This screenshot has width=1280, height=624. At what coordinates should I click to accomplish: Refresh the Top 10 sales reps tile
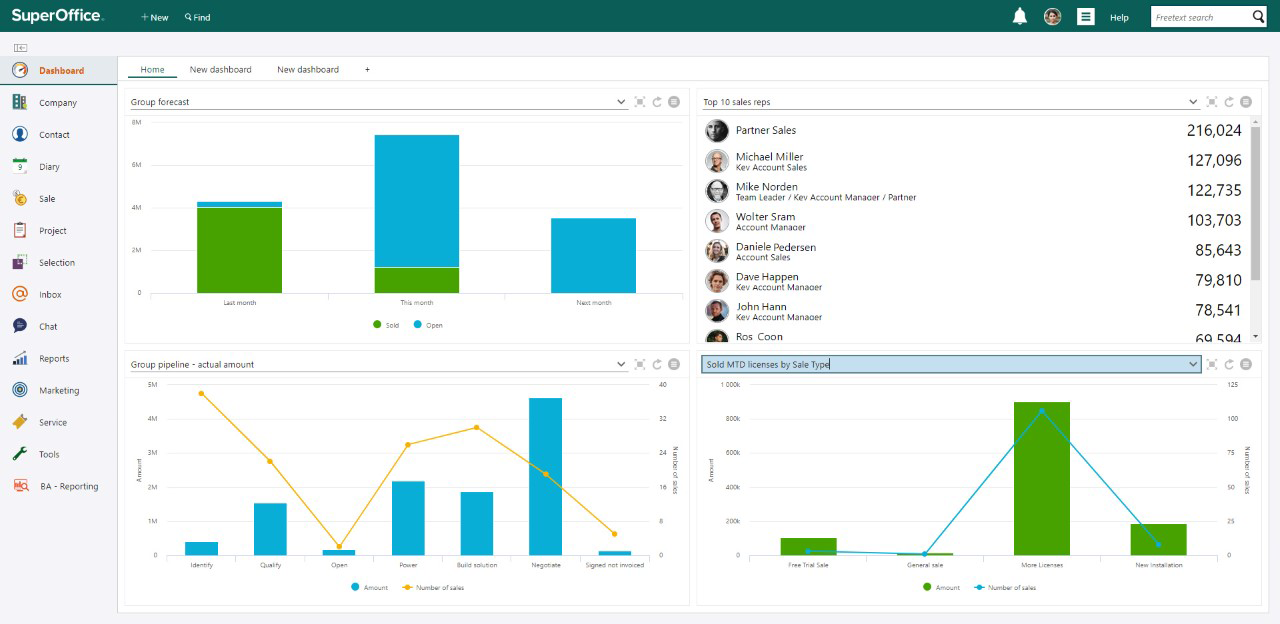click(1229, 102)
